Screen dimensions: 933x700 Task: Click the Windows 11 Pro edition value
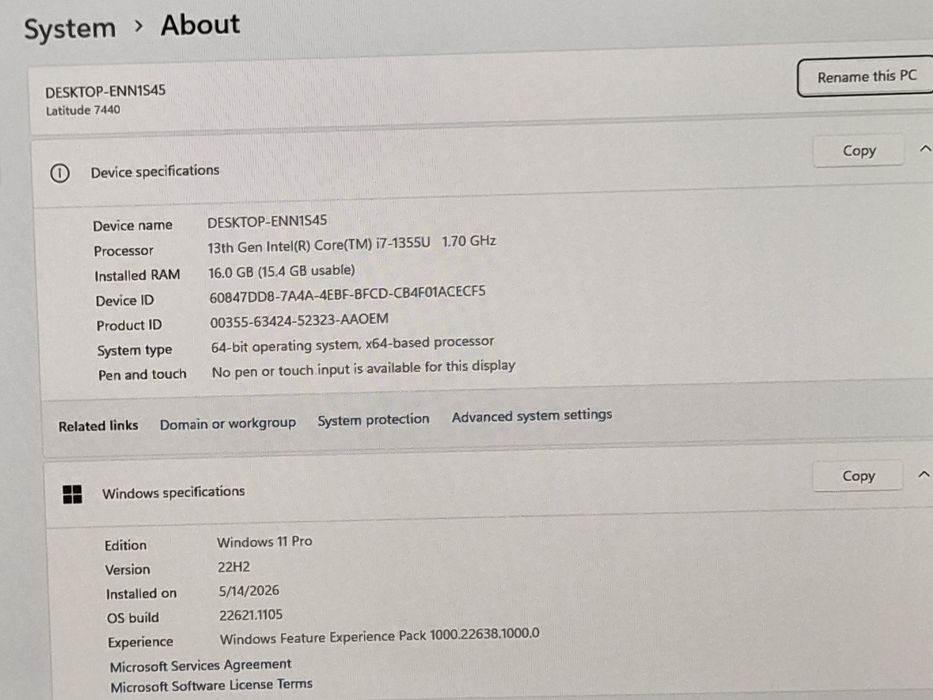click(264, 542)
